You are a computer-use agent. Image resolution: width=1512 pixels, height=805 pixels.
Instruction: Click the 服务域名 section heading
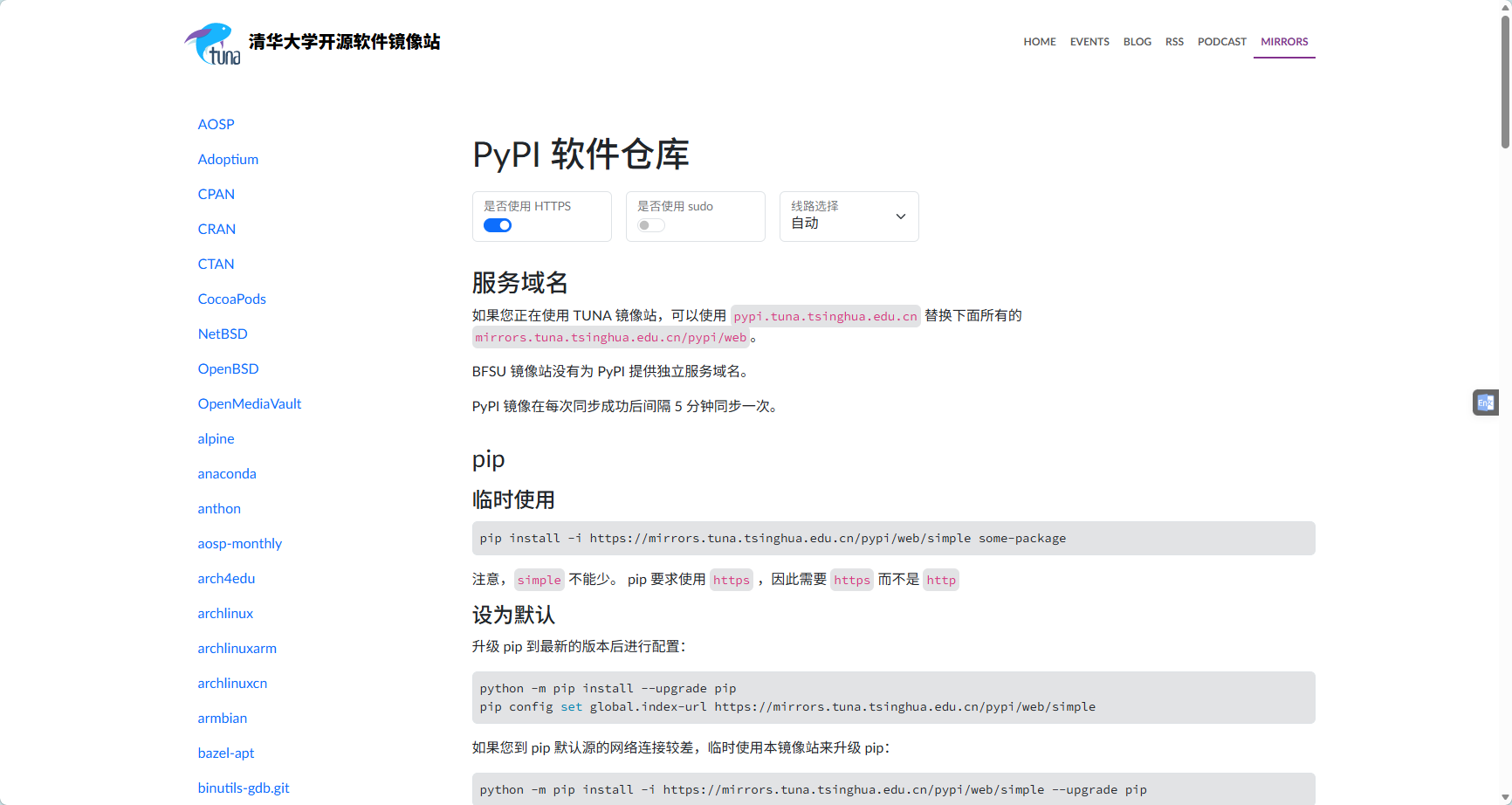click(520, 282)
